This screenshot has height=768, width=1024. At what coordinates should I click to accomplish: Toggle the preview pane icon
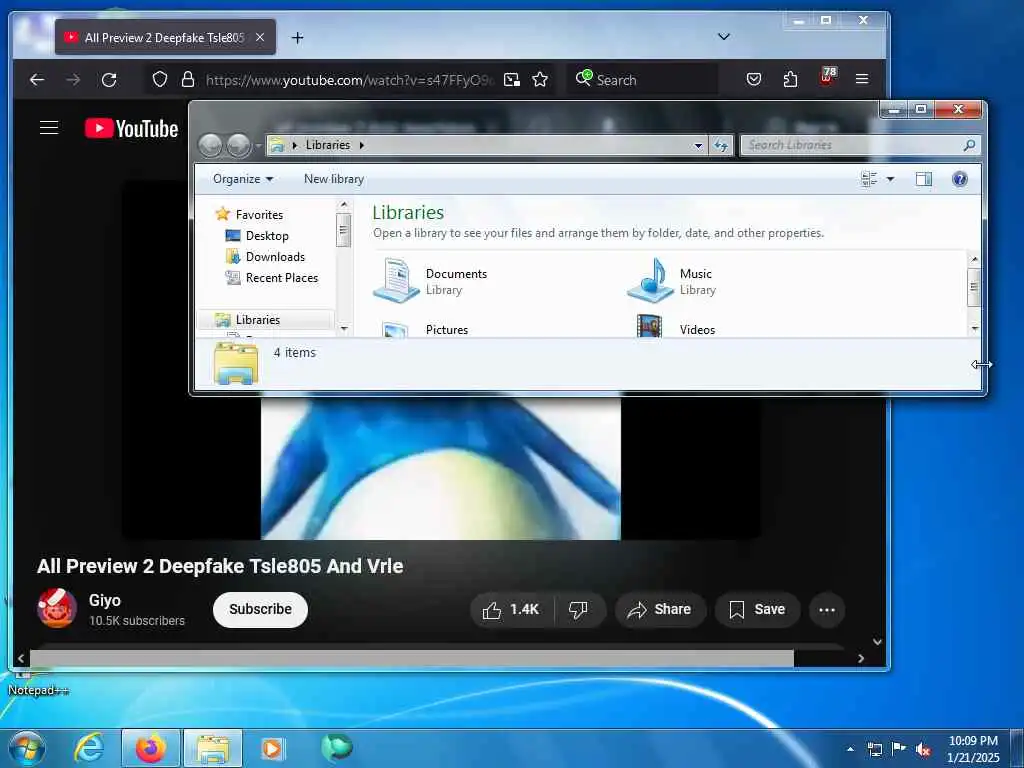tap(923, 179)
